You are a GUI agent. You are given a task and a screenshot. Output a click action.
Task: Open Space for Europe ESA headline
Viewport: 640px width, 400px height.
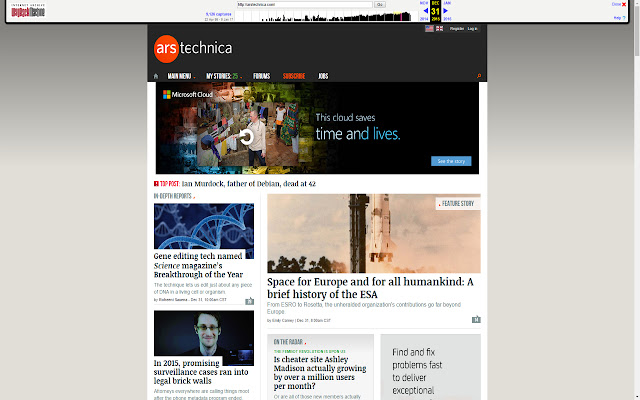[370, 288]
